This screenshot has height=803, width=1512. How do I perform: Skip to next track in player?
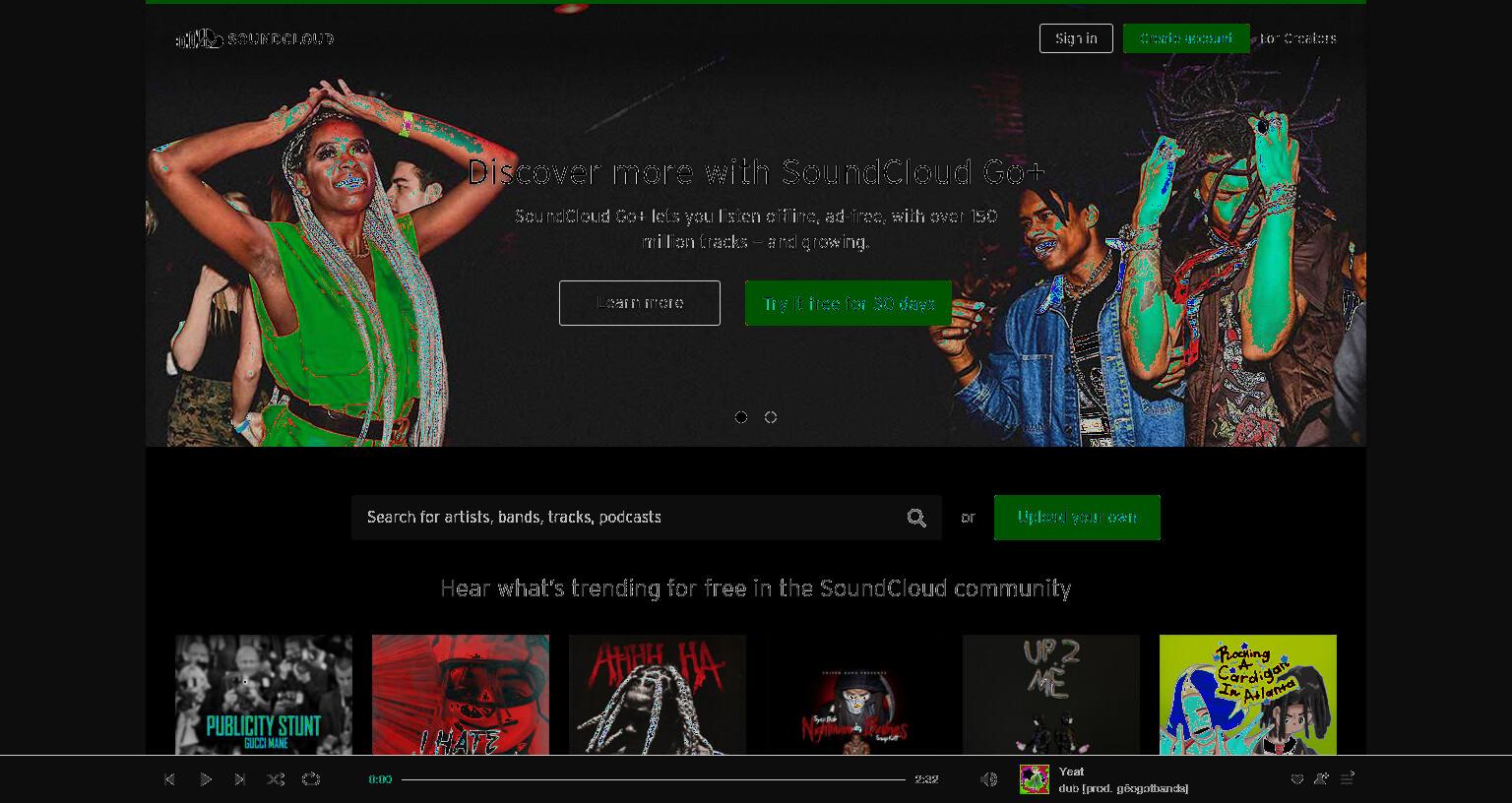pos(240,779)
